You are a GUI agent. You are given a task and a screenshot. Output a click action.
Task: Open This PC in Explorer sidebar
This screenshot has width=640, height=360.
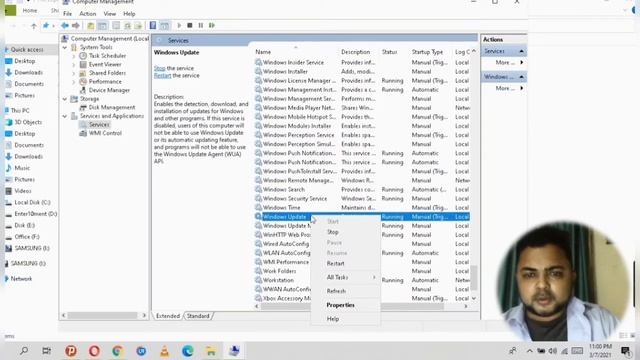(20, 110)
